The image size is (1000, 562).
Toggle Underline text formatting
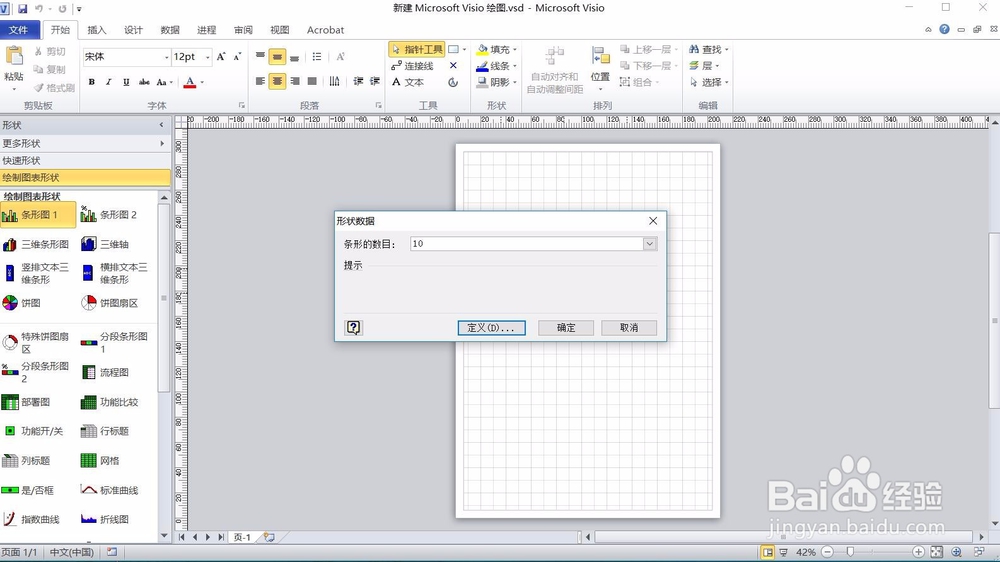126,82
